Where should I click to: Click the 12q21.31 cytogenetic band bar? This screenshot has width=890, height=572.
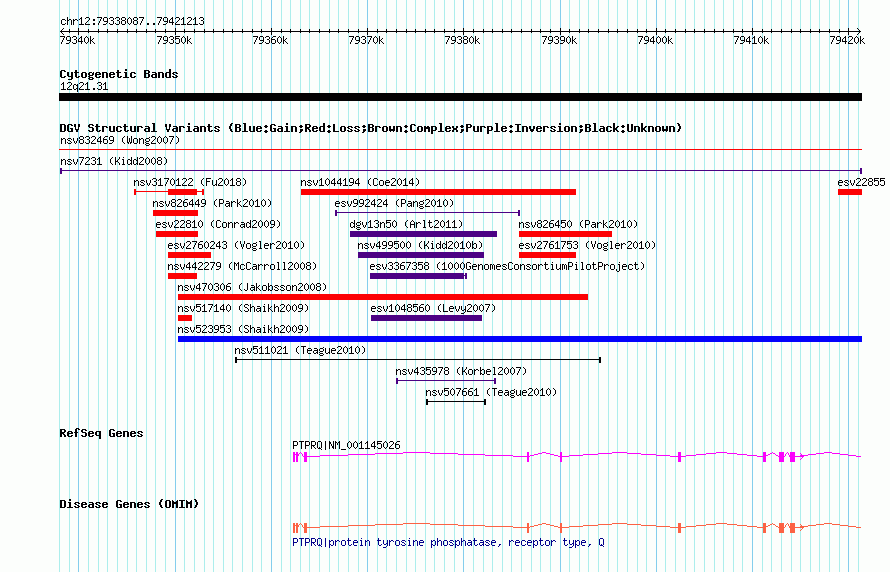(460, 97)
